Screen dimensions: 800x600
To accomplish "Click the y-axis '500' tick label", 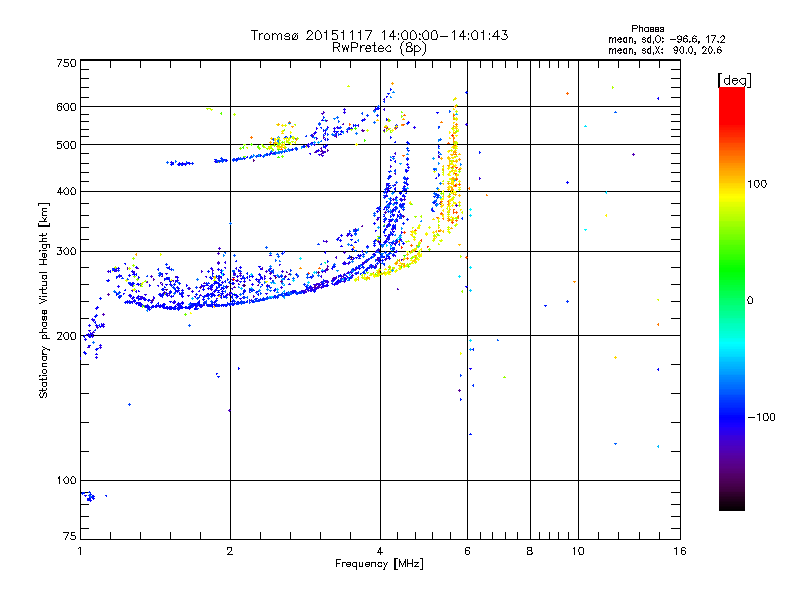I will click(x=66, y=145).
